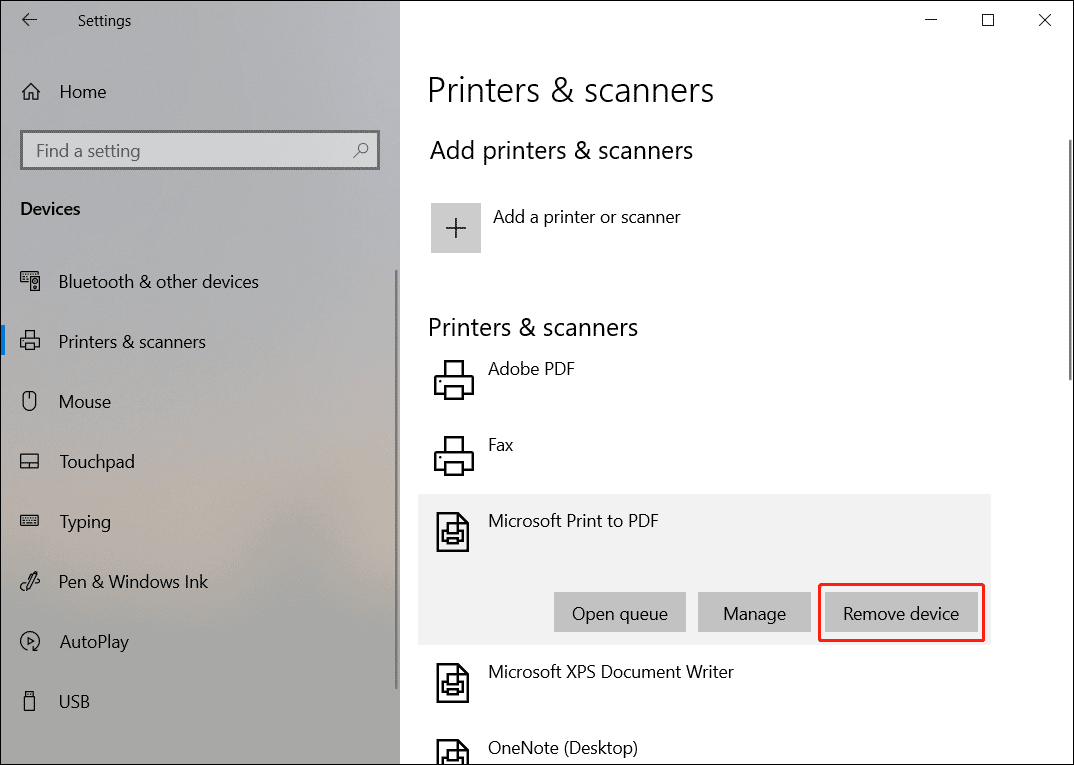1074x765 pixels.
Task: Click the Microsoft XPS Document Writer icon
Action: pyautogui.click(x=453, y=683)
